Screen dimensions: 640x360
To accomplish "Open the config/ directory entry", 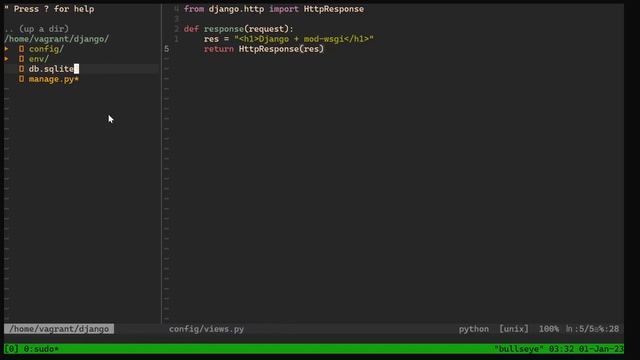I will pyautogui.click(x=46, y=49).
